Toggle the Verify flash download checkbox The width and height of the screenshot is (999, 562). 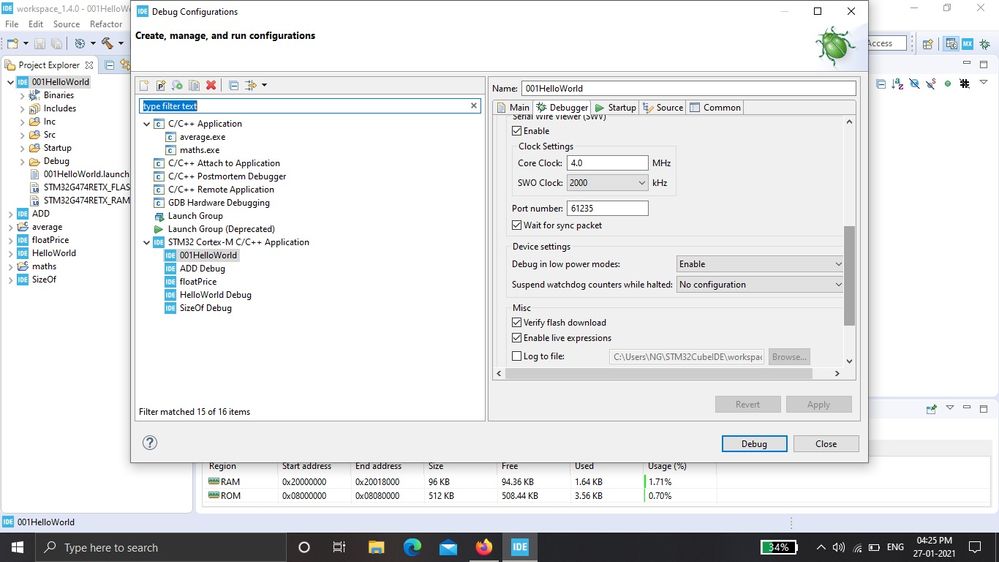pos(517,322)
